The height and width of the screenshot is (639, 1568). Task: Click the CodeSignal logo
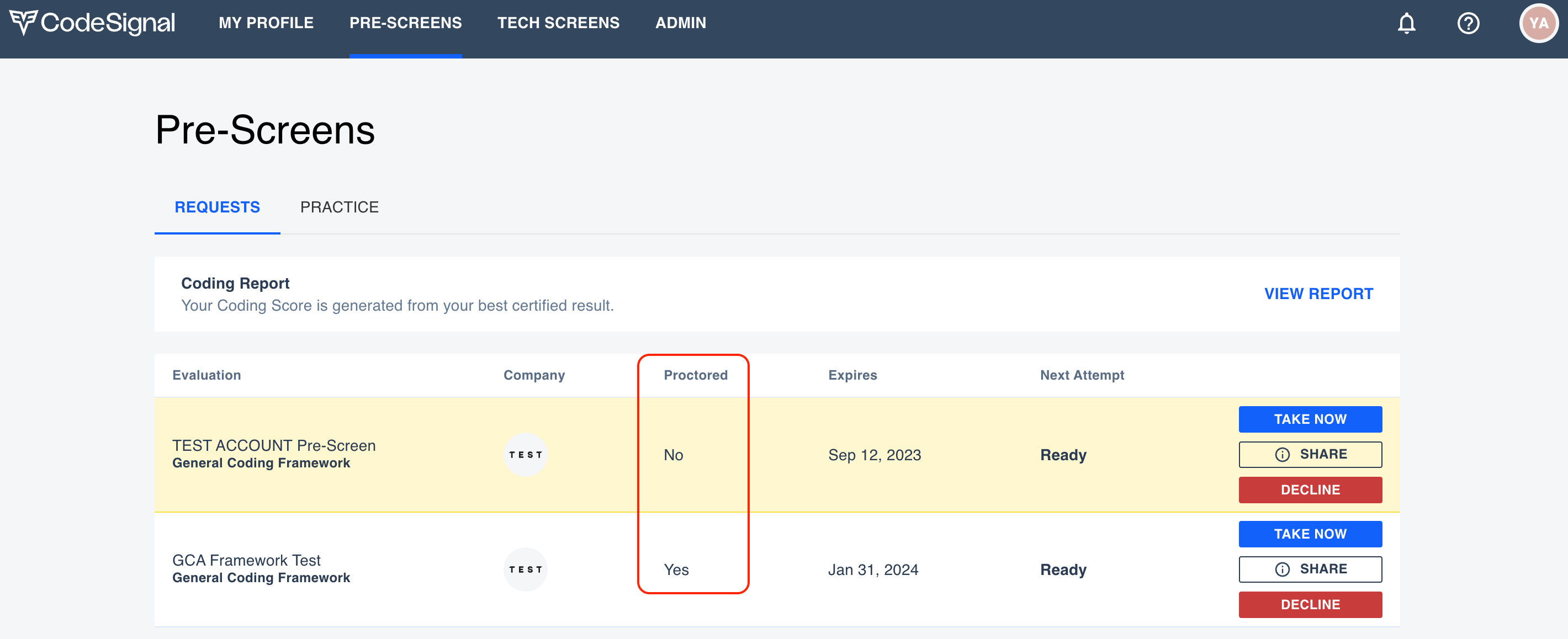[93, 23]
